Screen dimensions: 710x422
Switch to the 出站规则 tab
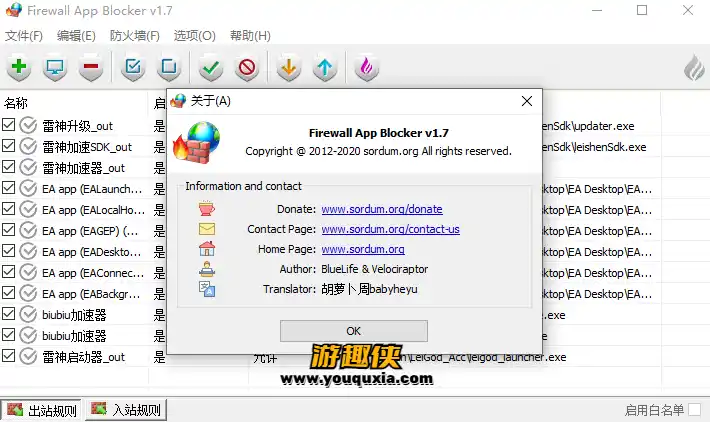click(41, 410)
